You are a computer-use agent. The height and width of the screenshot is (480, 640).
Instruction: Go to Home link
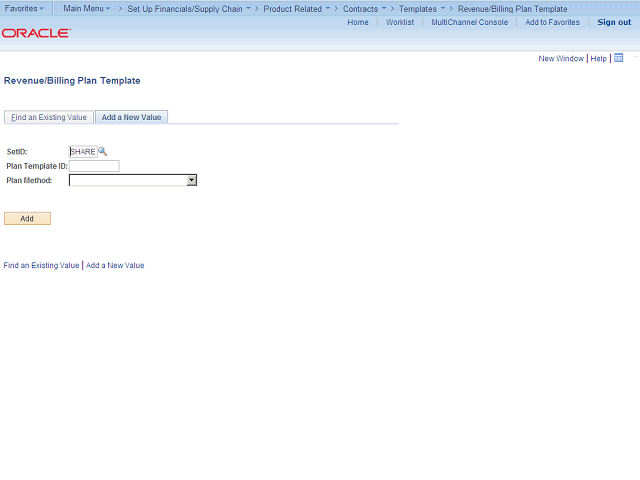358,22
